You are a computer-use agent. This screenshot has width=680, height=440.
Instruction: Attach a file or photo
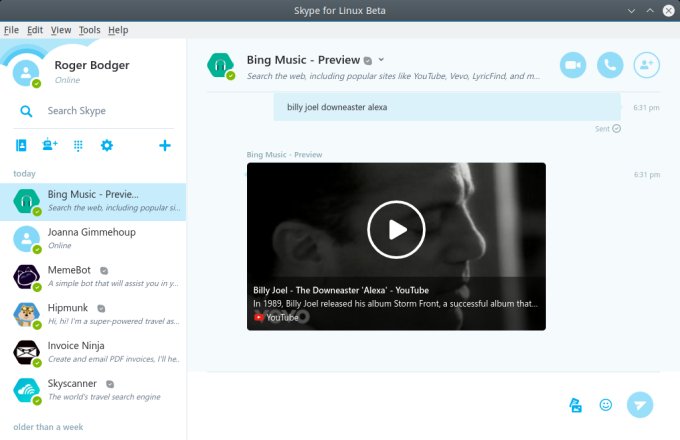click(575, 405)
